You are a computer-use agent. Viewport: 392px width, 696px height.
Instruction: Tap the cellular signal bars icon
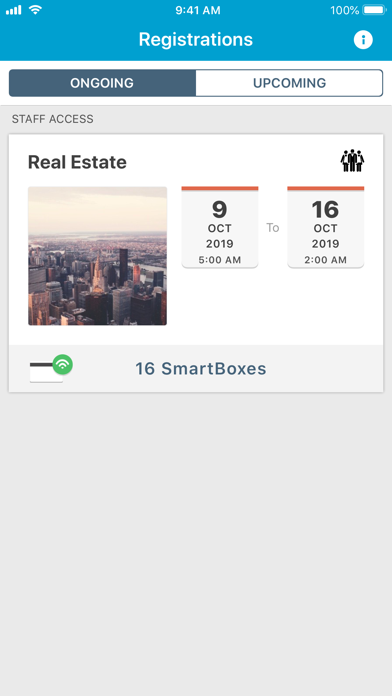[x=14, y=10]
